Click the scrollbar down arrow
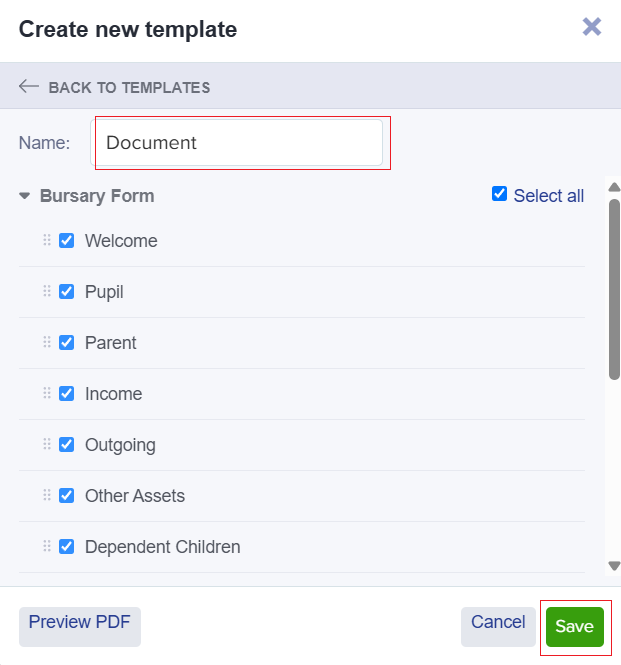This screenshot has height=665, width=621. [614, 566]
